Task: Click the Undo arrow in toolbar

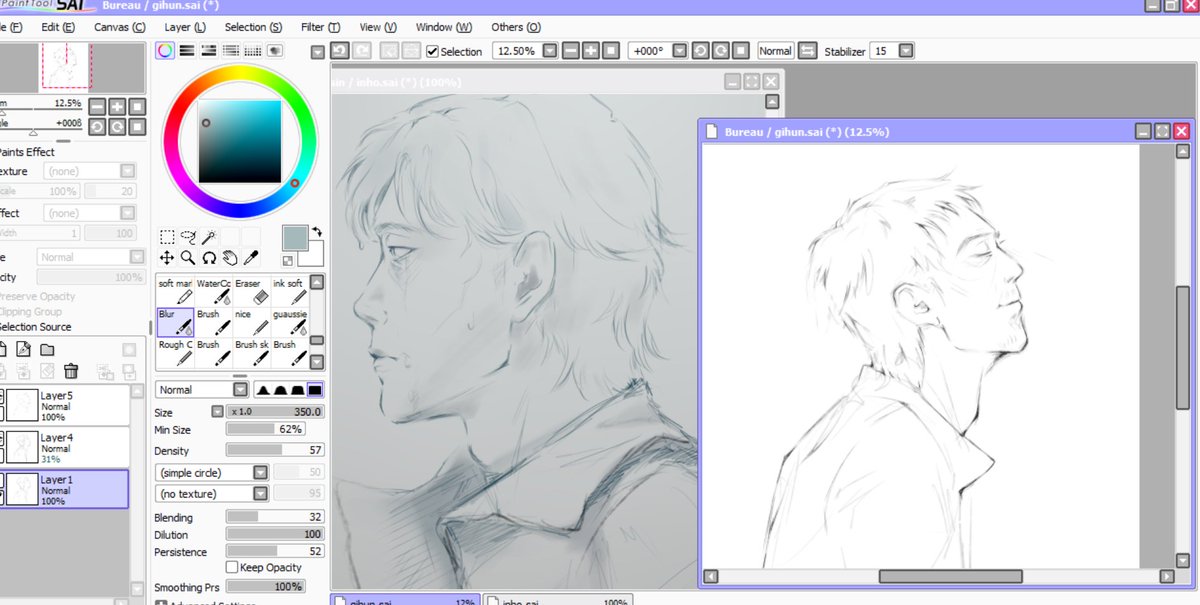Action: point(340,51)
